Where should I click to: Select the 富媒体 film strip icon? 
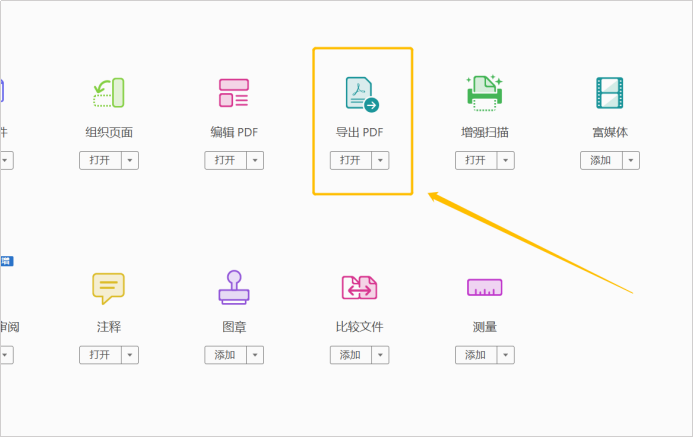[x=610, y=93]
